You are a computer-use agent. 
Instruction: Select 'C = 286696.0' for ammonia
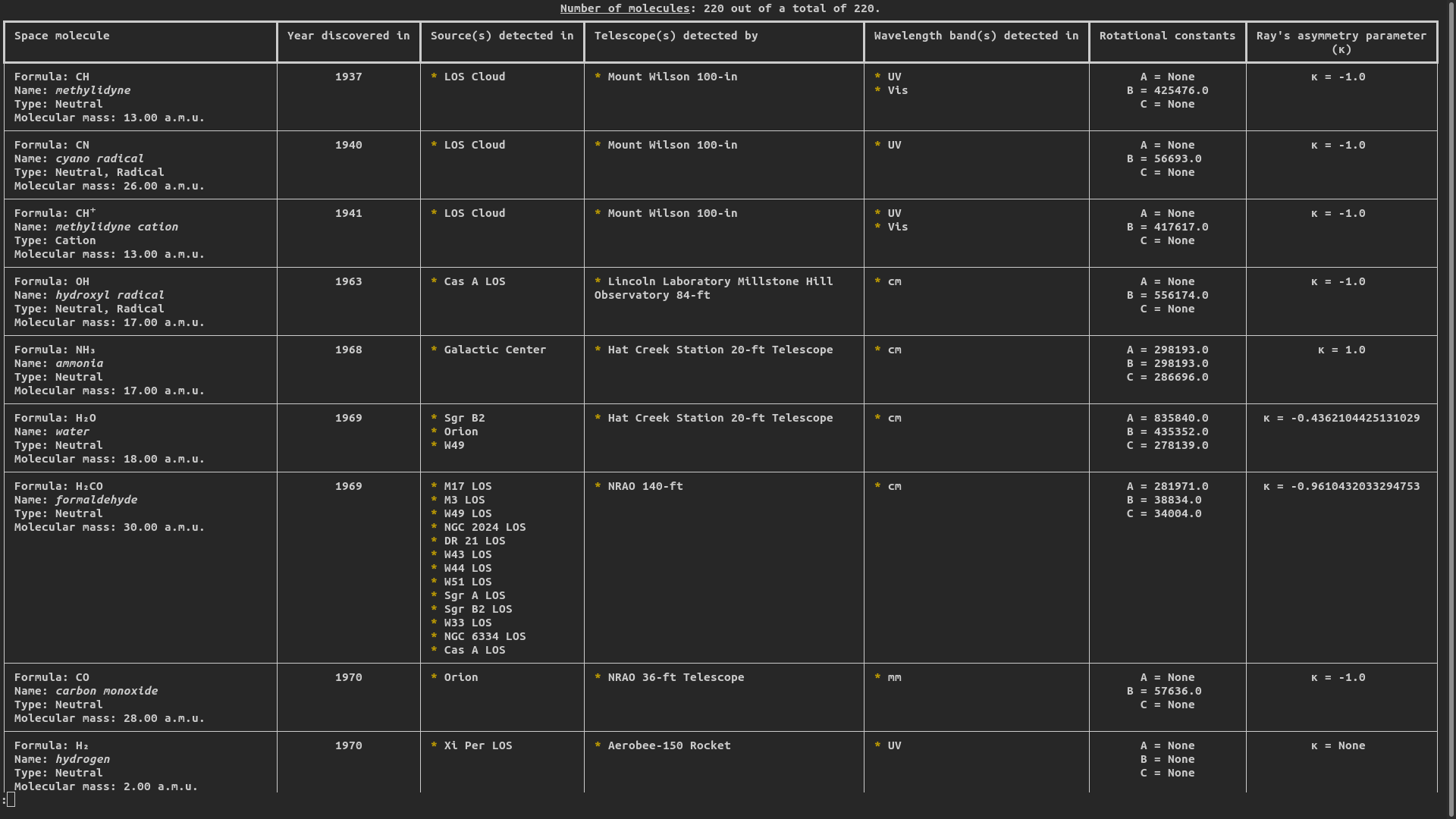click(1167, 377)
